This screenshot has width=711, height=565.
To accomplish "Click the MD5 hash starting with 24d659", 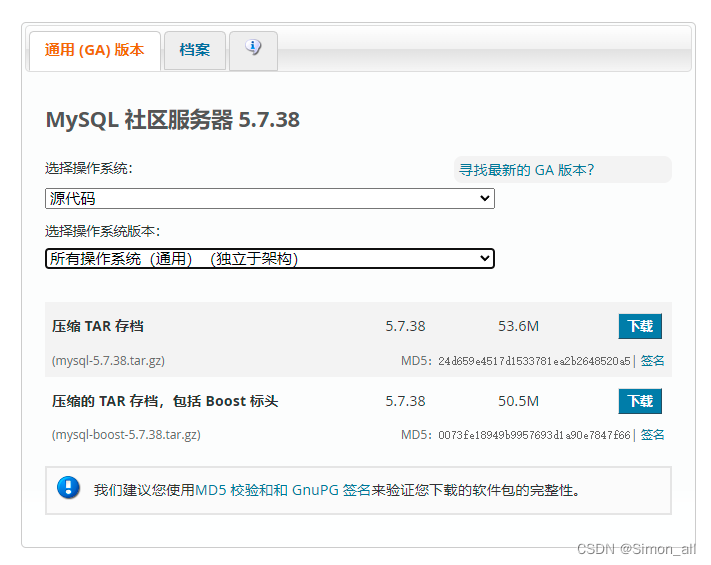I will (x=534, y=361).
